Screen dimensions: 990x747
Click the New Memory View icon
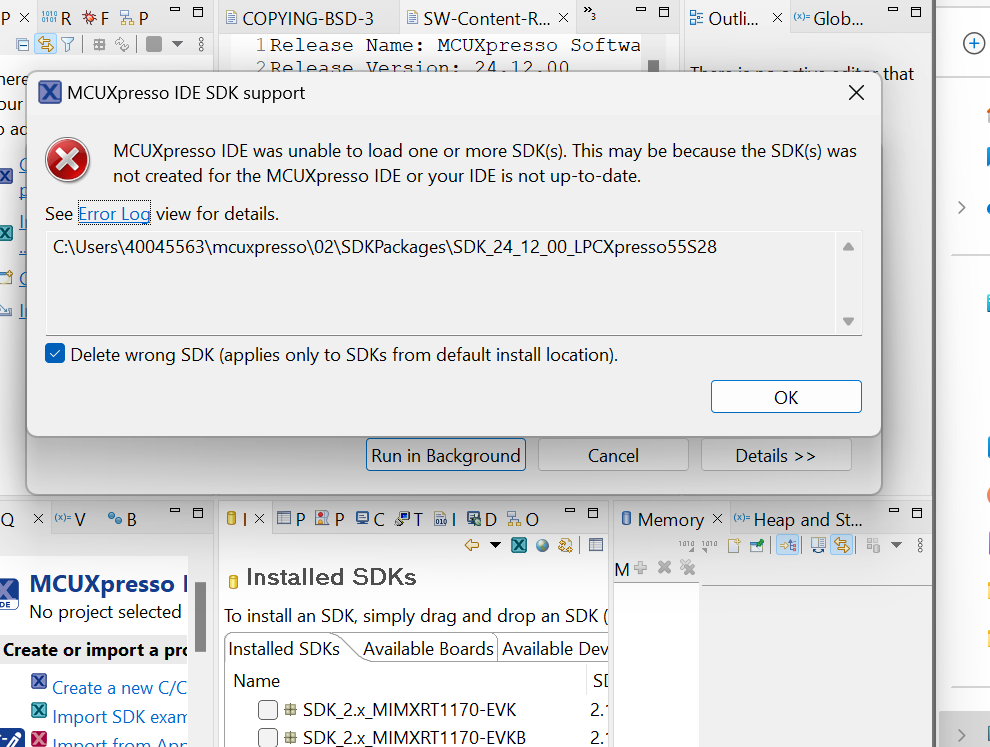(x=734, y=545)
